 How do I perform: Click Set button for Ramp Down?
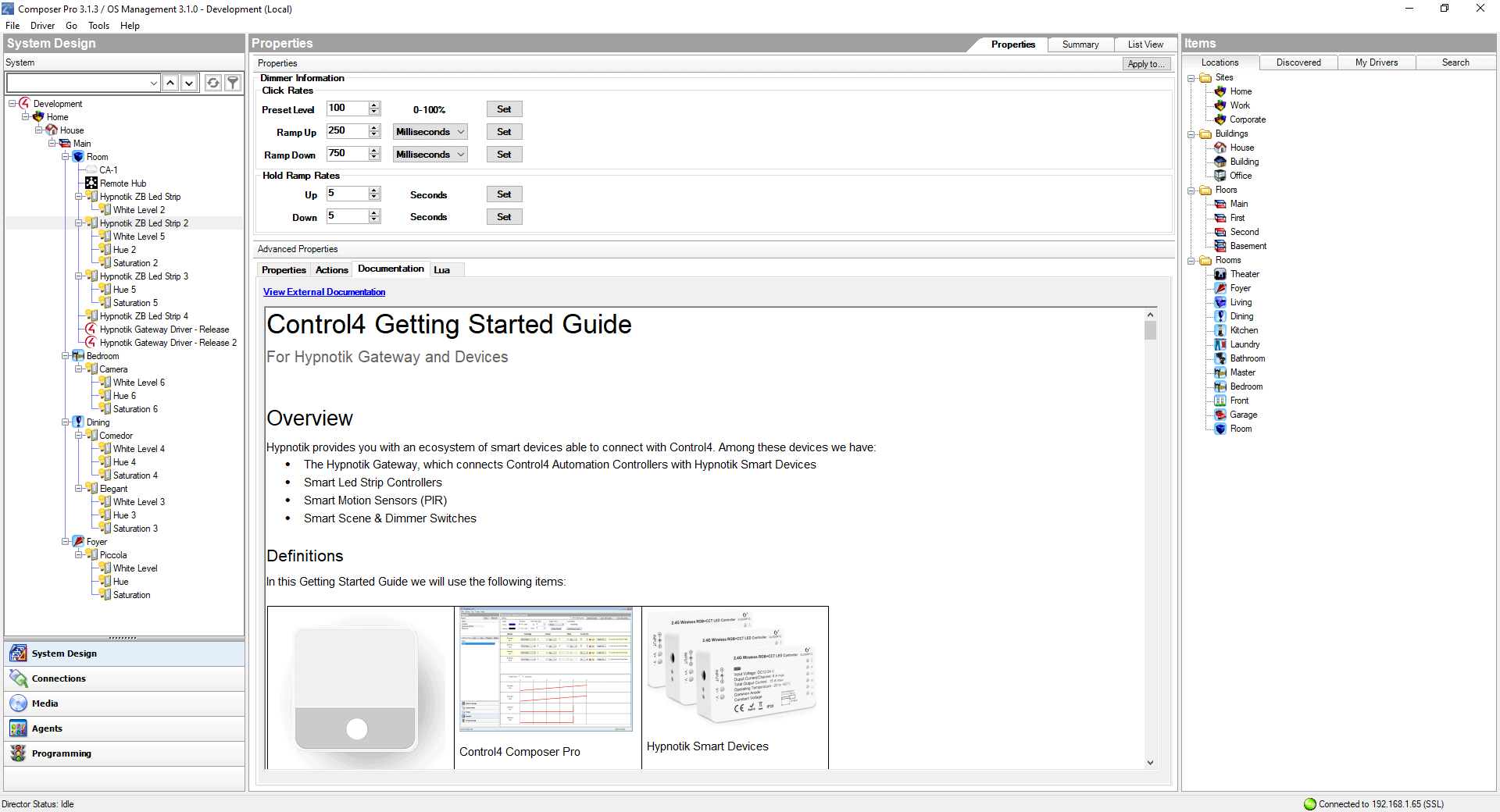coord(504,155)
